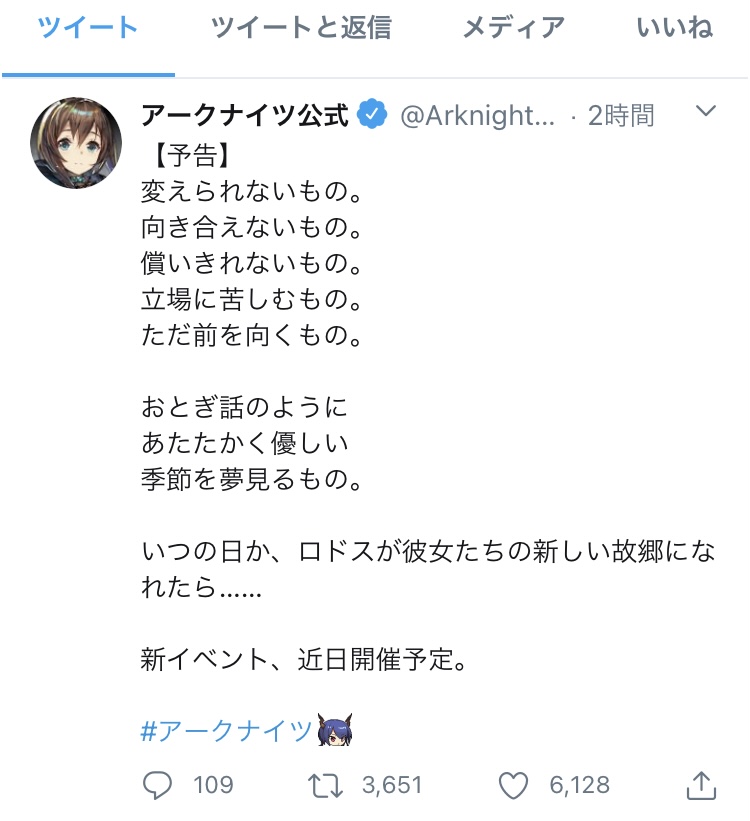Click the blue verified badge
Screen dimensions: 750x821
(373, 116)
